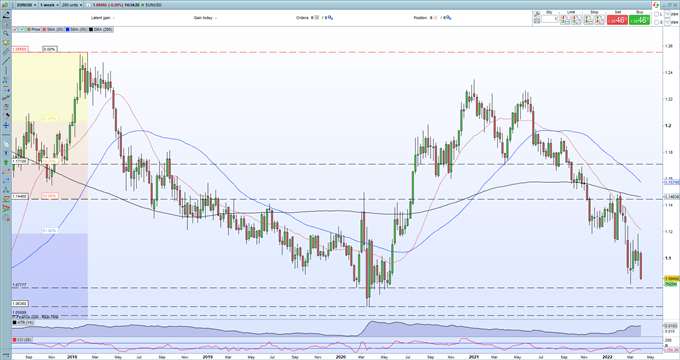Toggle the red arrow indicator button beside Price
This screenshot has width=680, height=360.
[x=15, y=29]
